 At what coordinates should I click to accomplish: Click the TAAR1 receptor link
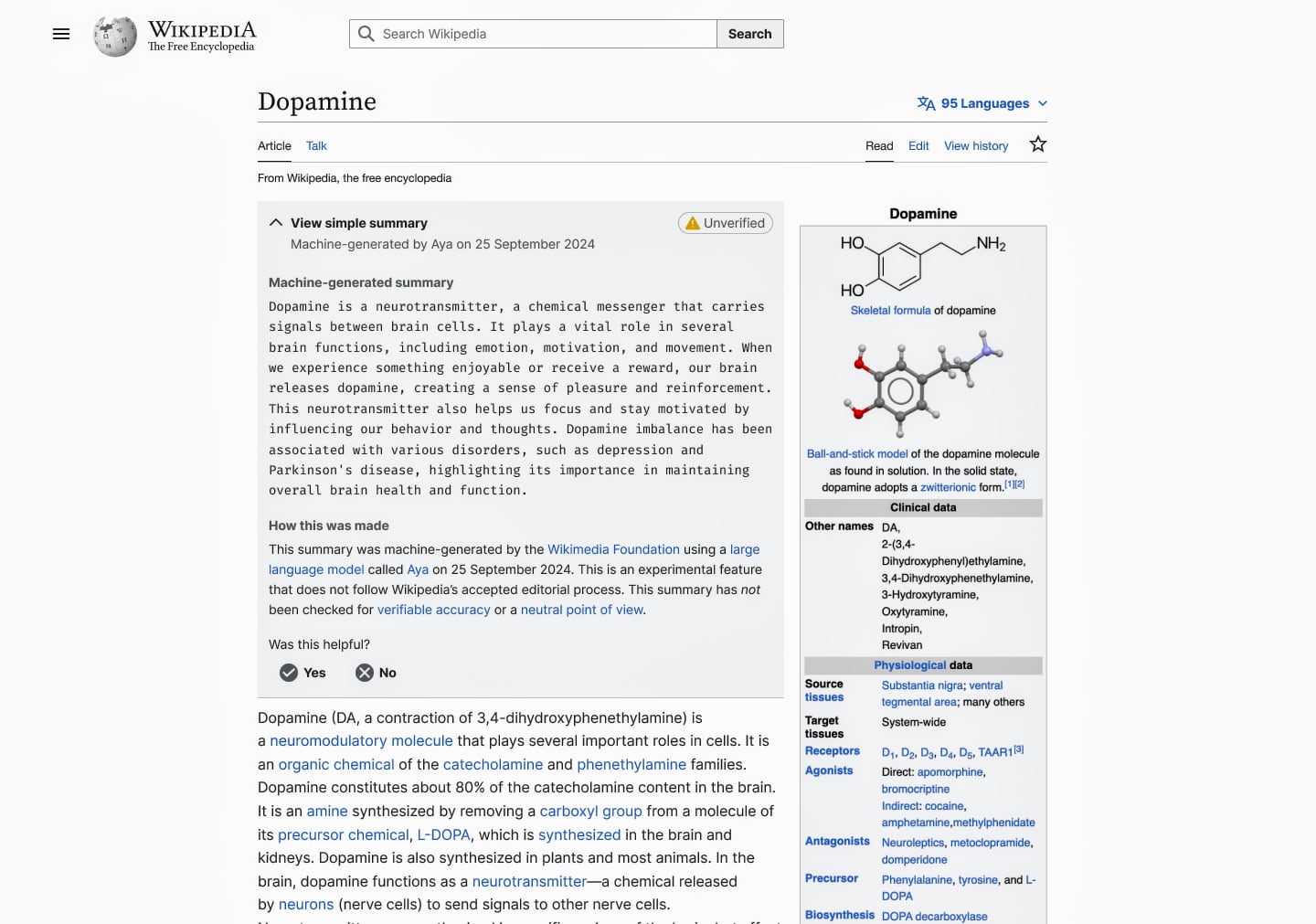click(995, 753)
